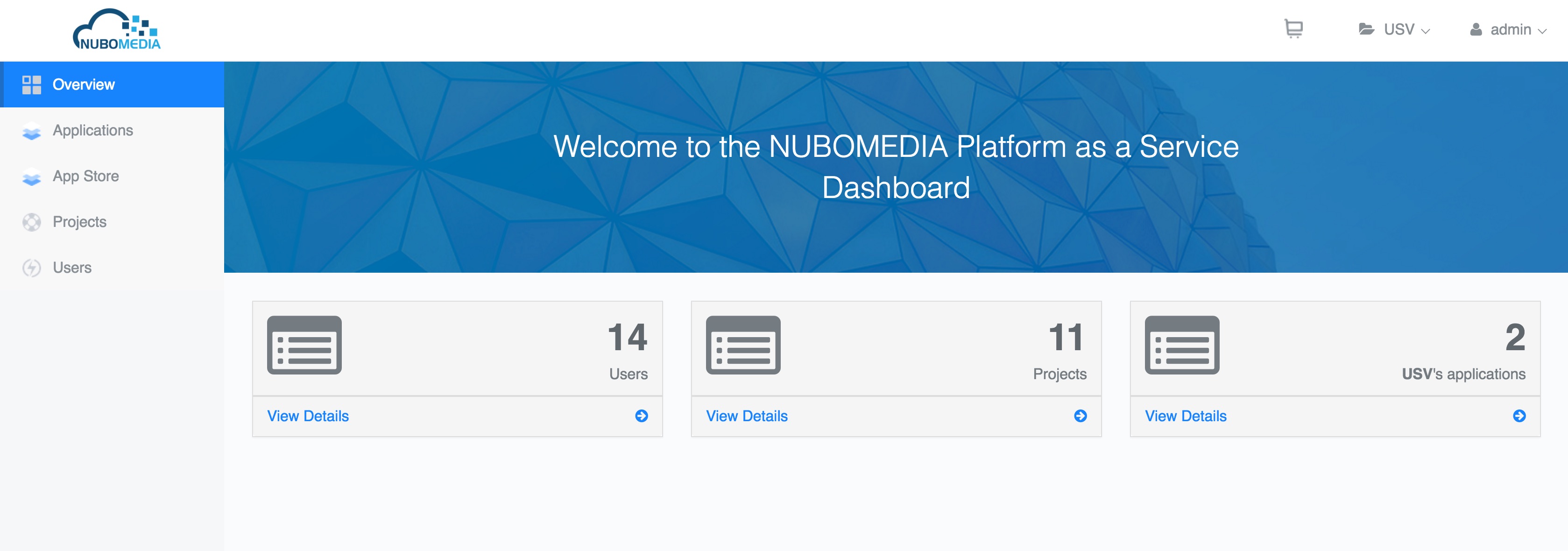
Task: Click View Details link under Users
Action: point(308,416)
